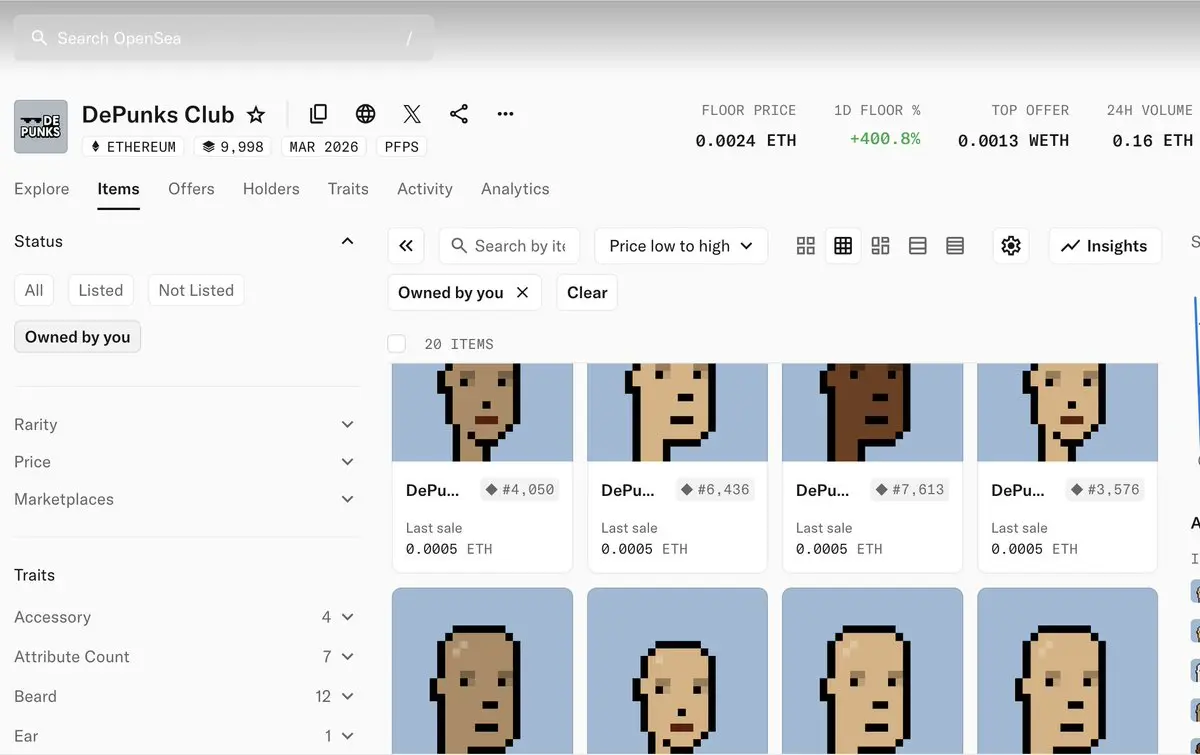Click the DePunks Club collection logo

[41, 126]
